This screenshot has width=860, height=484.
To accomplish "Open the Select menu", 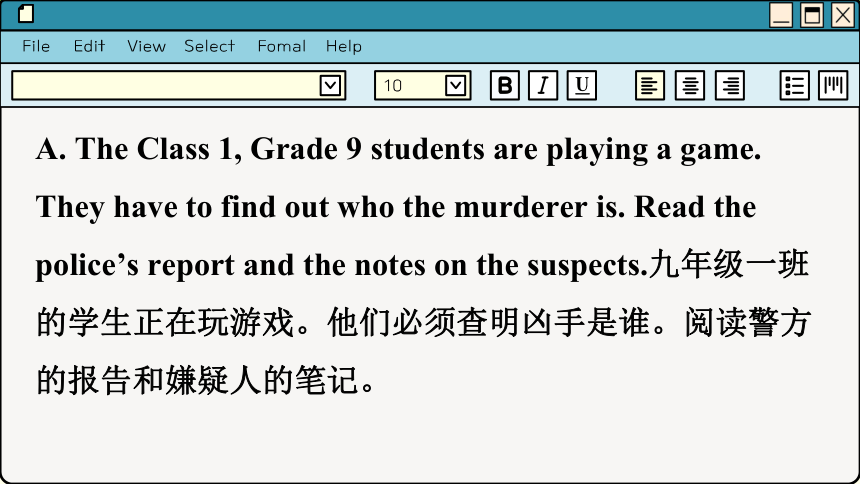I will click(210, 46).
